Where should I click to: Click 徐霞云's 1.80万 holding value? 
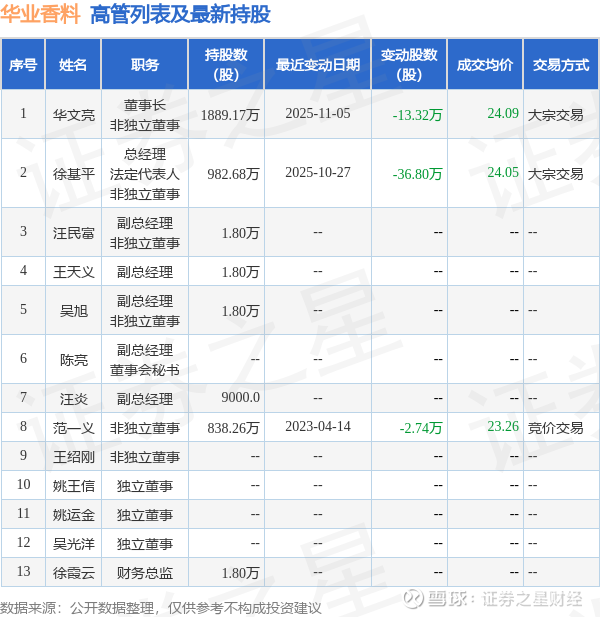point(240,573)
